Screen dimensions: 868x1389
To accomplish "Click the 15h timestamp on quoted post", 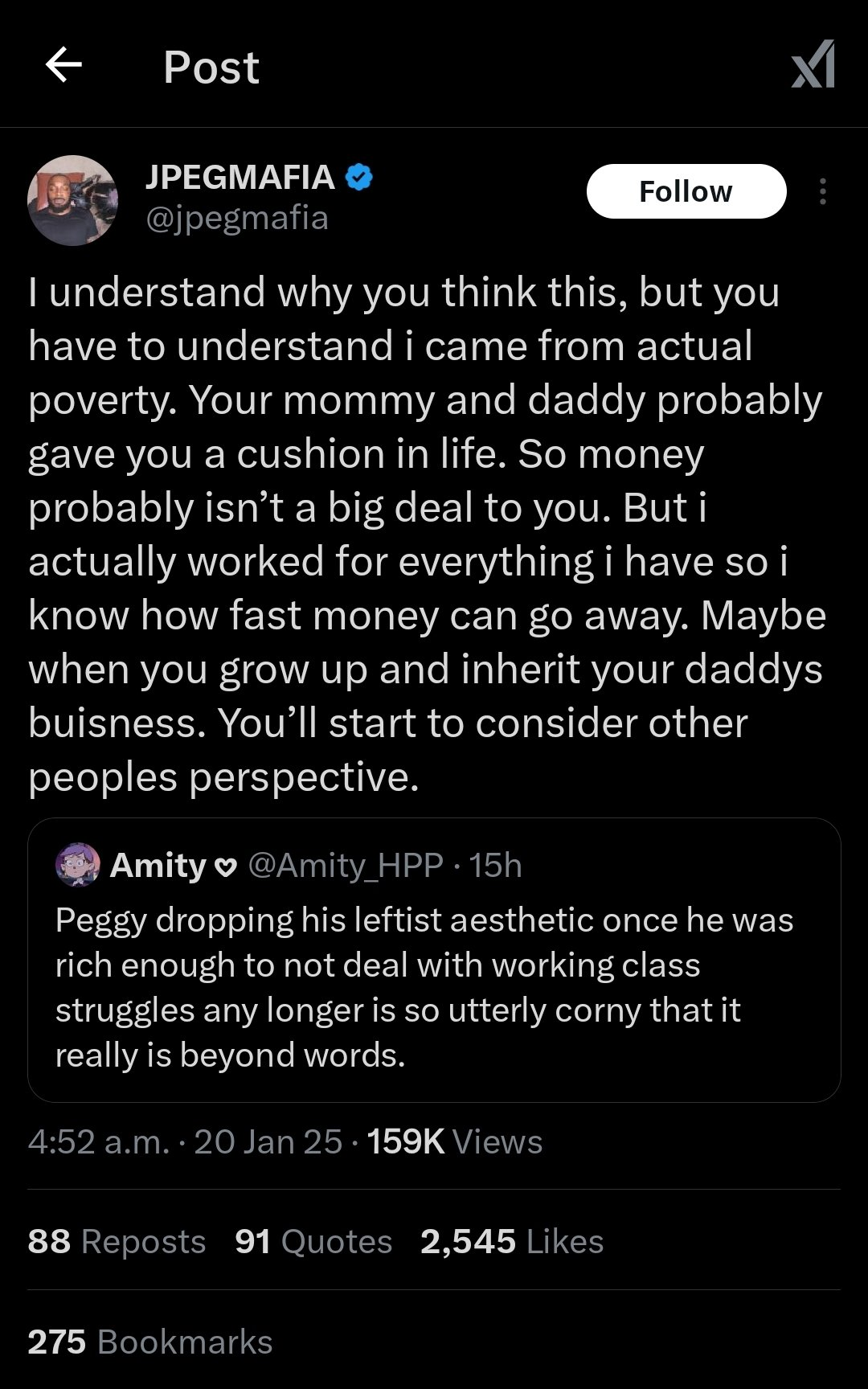I will click(x=496, y=866).
